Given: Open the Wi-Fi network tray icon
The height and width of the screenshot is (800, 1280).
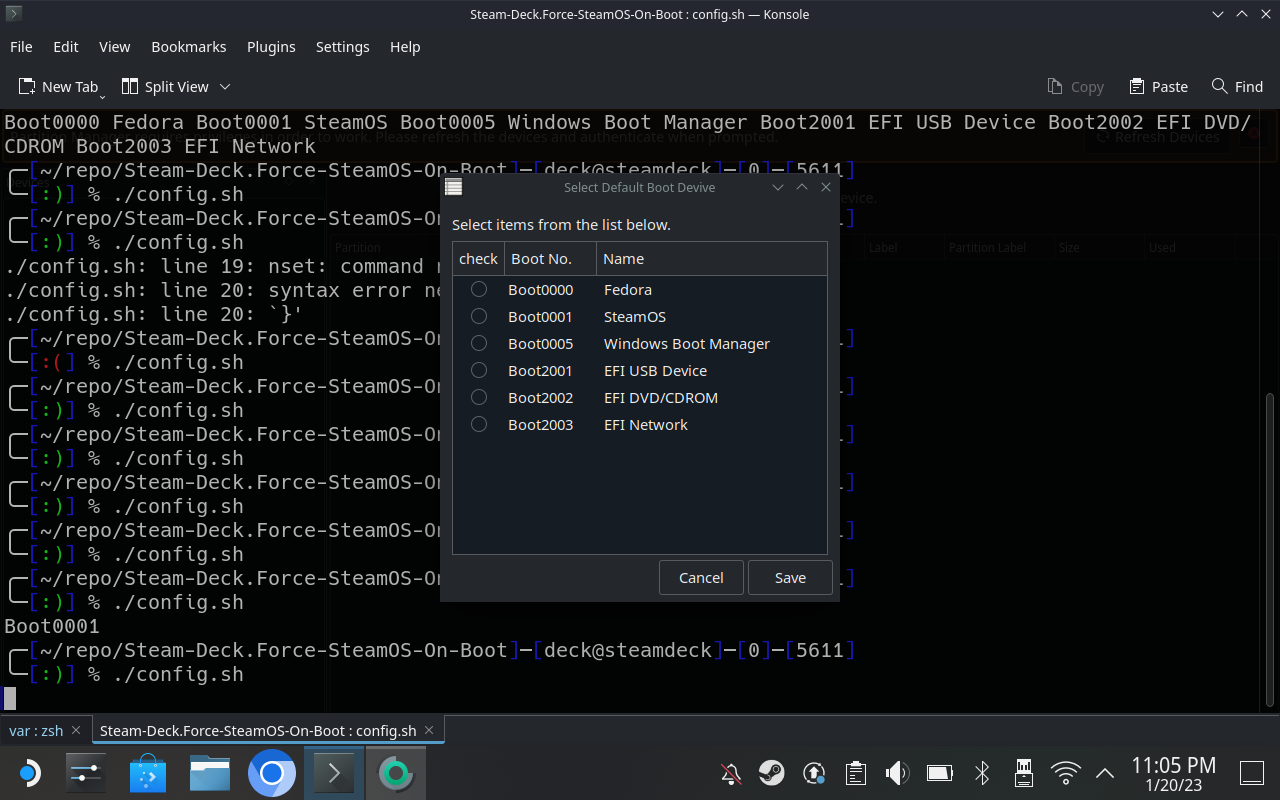Looking at the screenshot, I should (x=1066, y=773).
